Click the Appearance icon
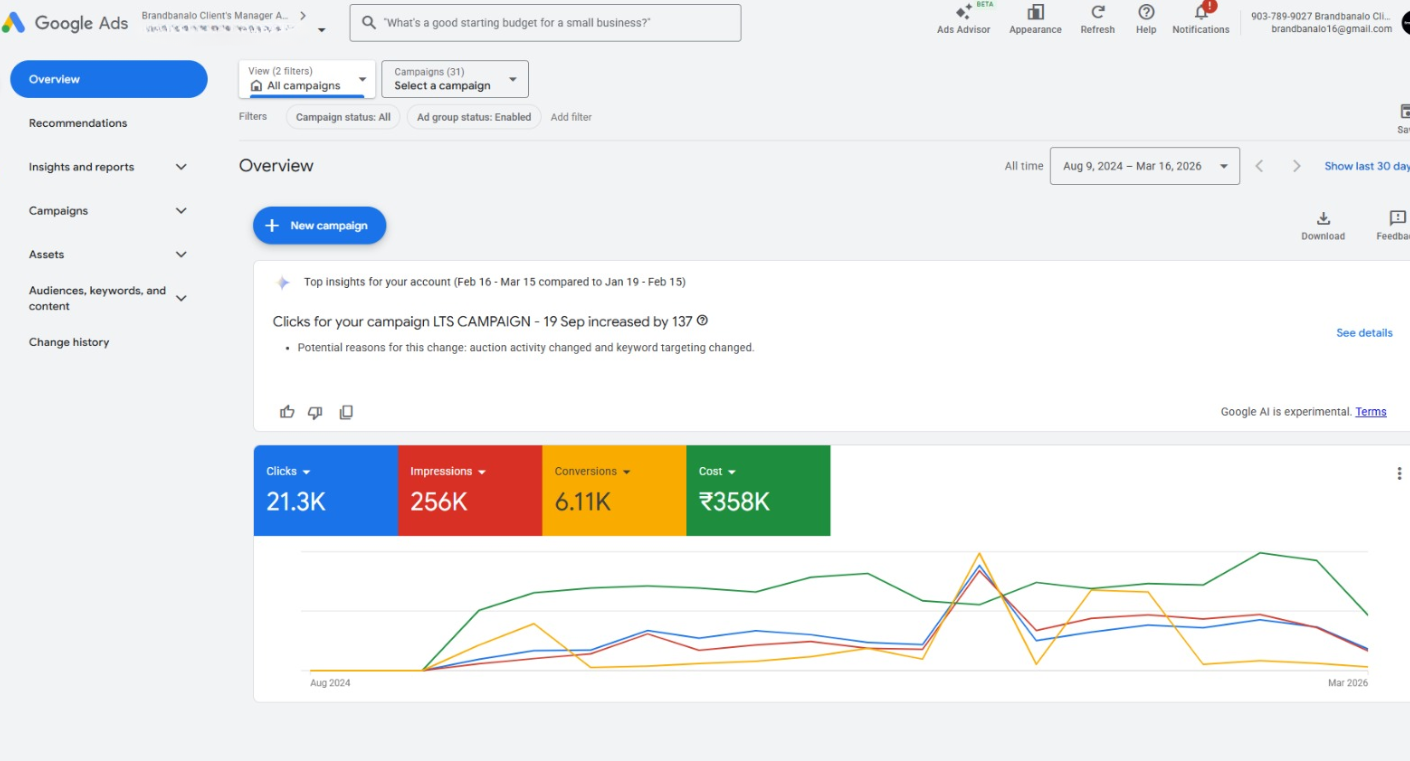Viewport: 1410px width, 761px height. (x=1035, y=13)
